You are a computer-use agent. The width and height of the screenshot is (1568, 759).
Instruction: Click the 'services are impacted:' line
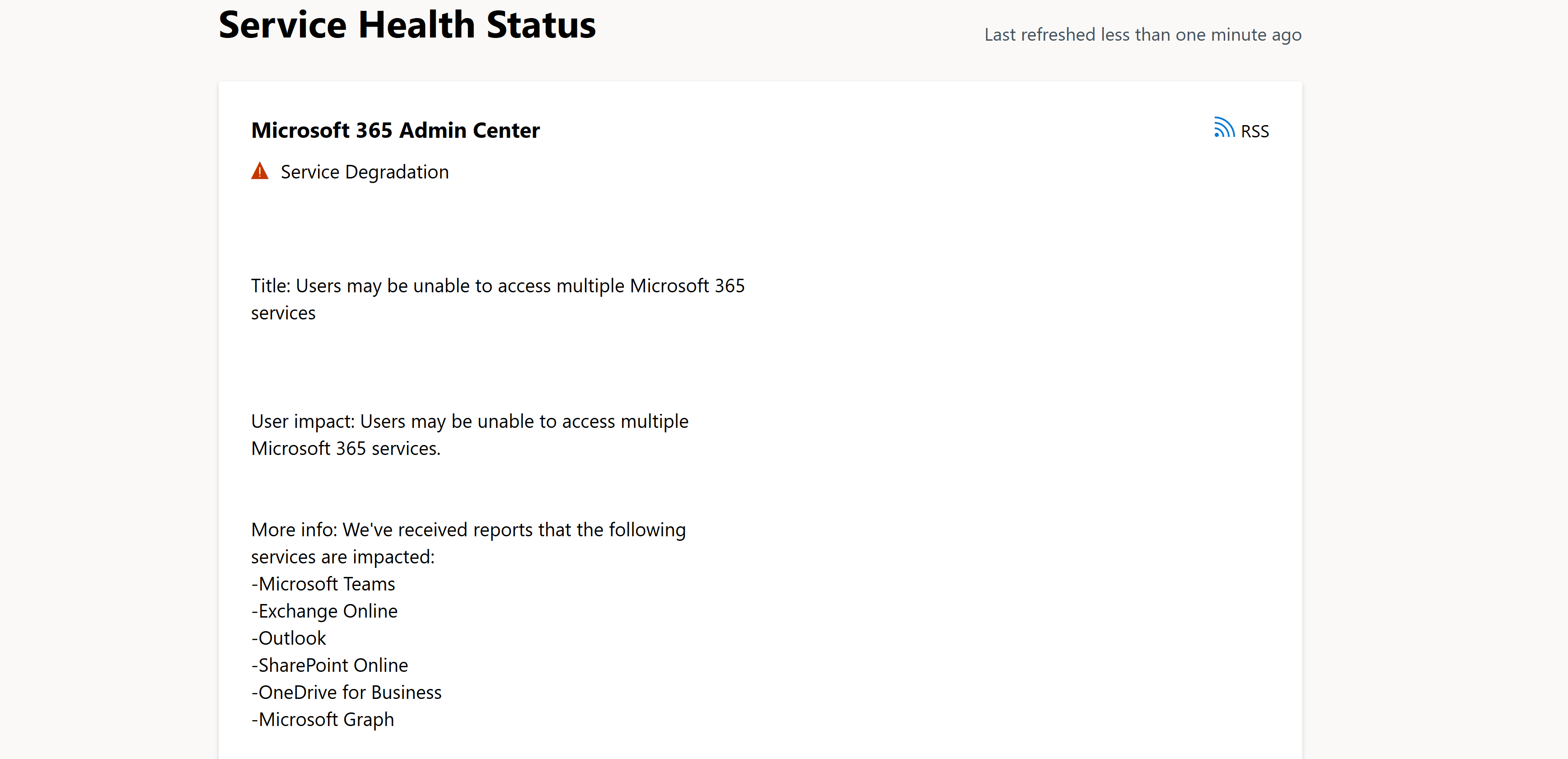tap(343, 557)
